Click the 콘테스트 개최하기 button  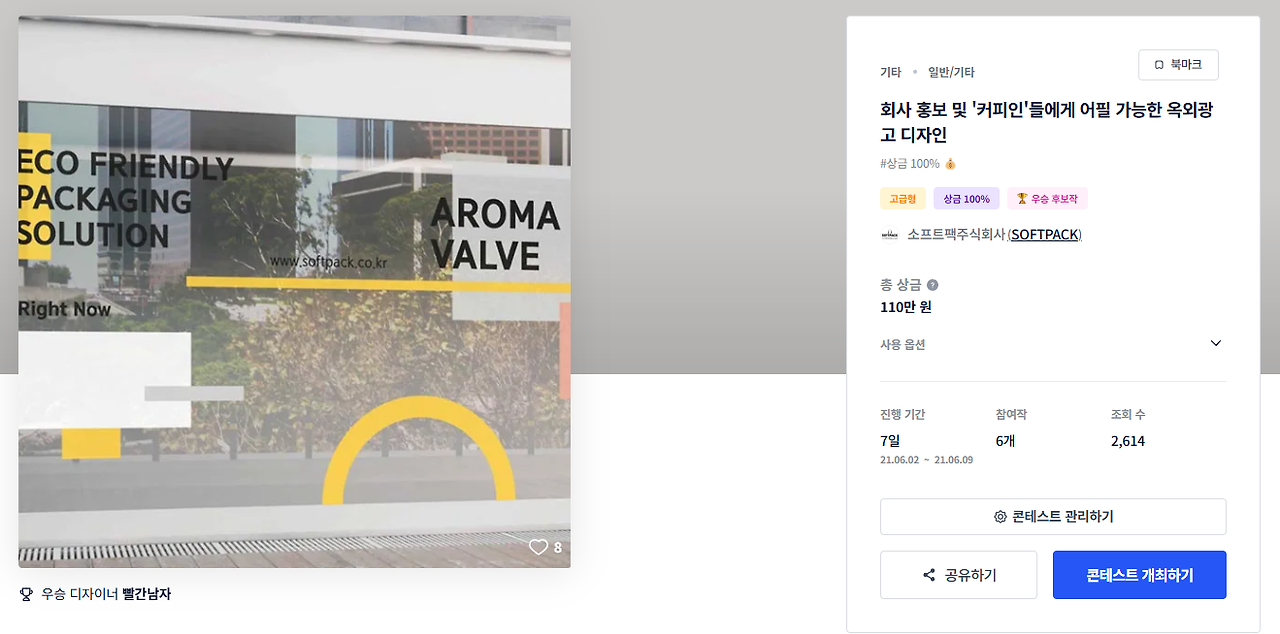click(x=1139, y=575)
